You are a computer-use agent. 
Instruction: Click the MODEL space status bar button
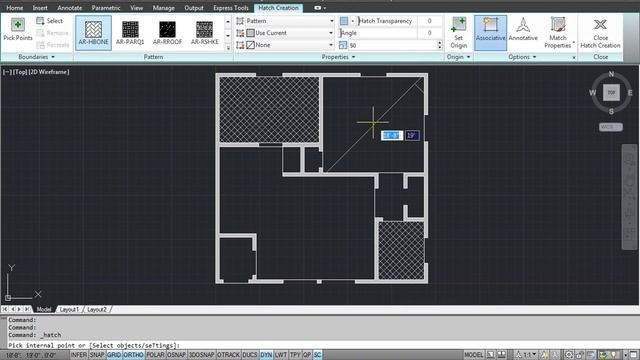pos(473,355)
